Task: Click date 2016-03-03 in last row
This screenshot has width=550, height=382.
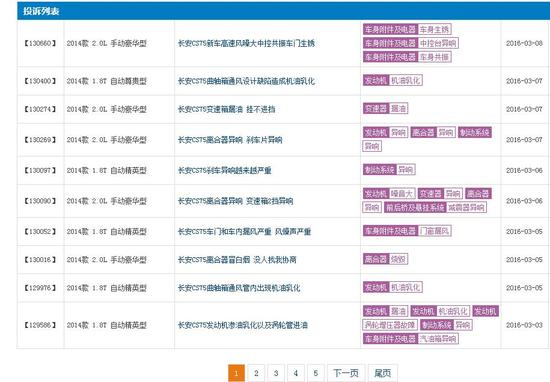Action: [x=524, y=325]
